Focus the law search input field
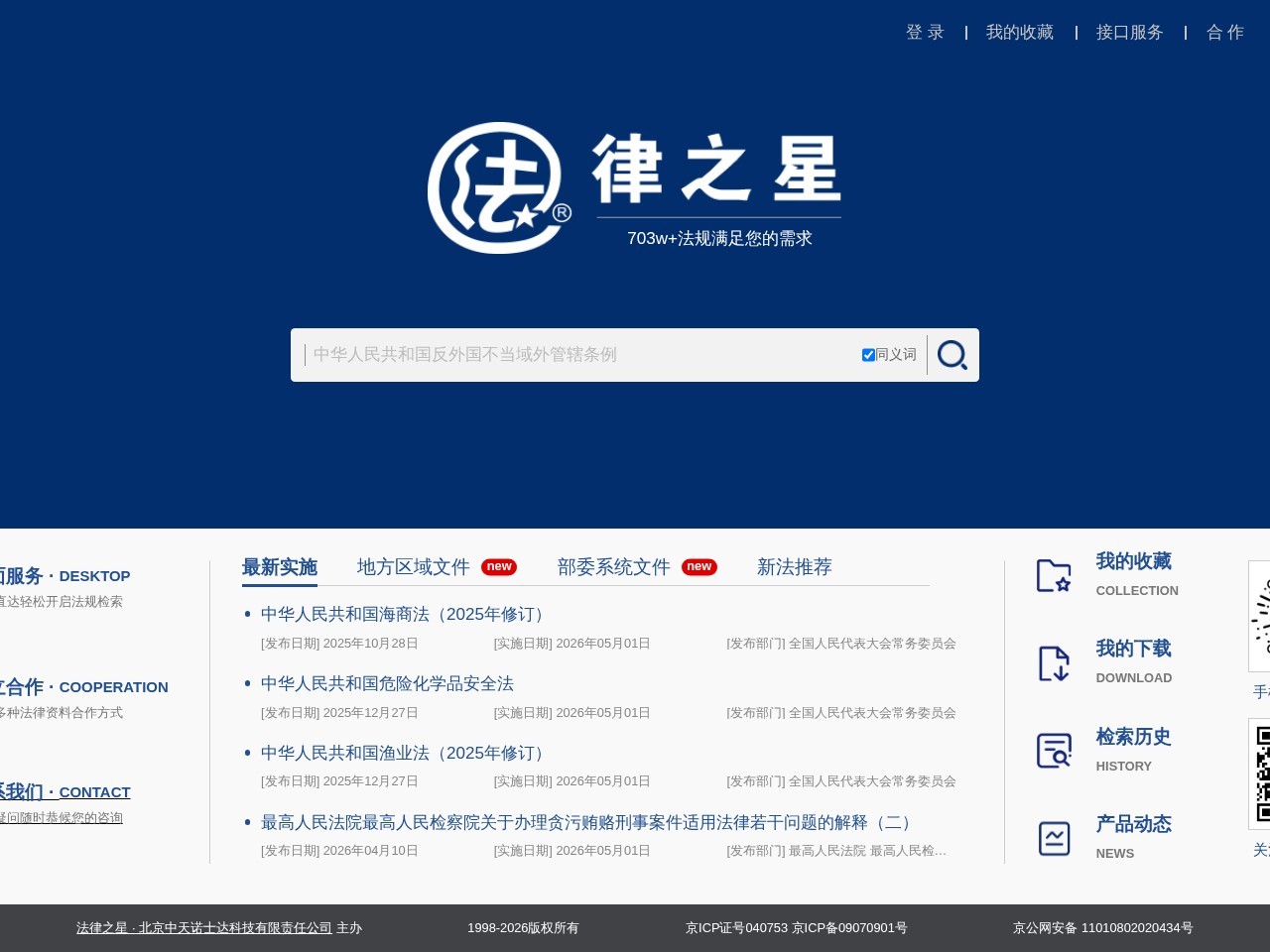Viewport: 1270px width, 952px height. pos(580,355)
